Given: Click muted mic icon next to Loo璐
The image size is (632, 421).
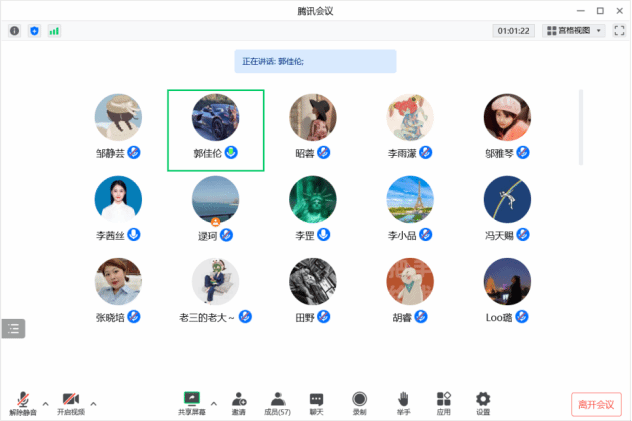Looking at the screenshot, I should click(x=522, y=317).
